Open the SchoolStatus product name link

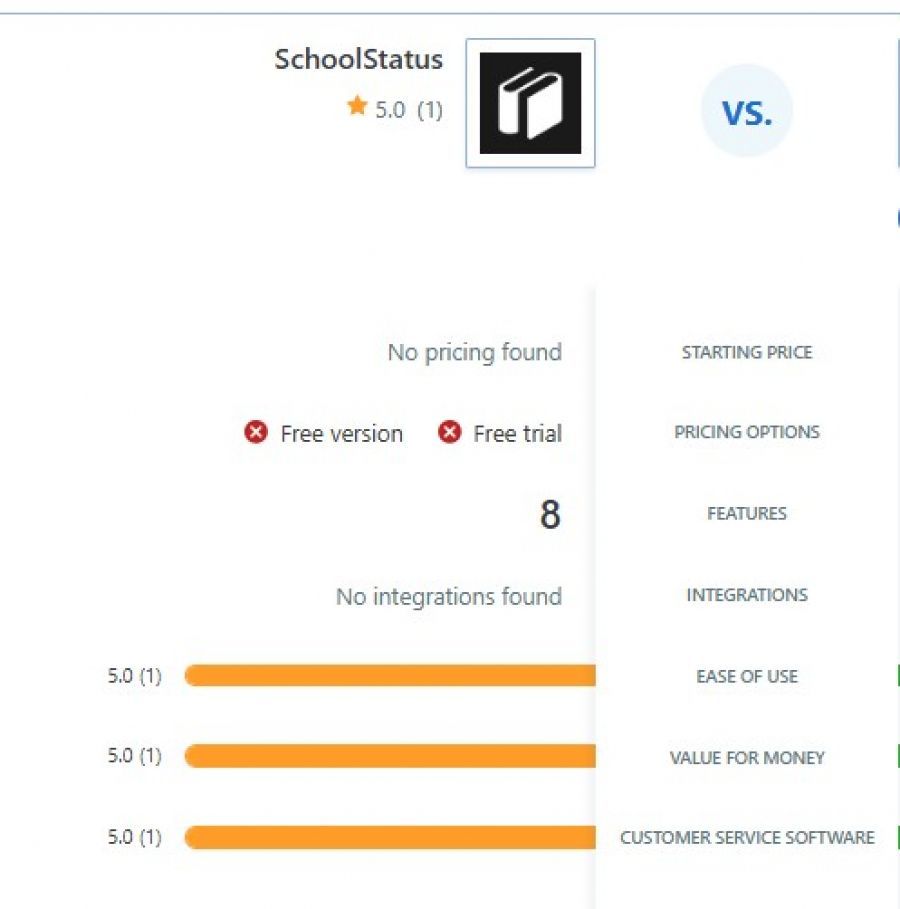tap(358, 59)
